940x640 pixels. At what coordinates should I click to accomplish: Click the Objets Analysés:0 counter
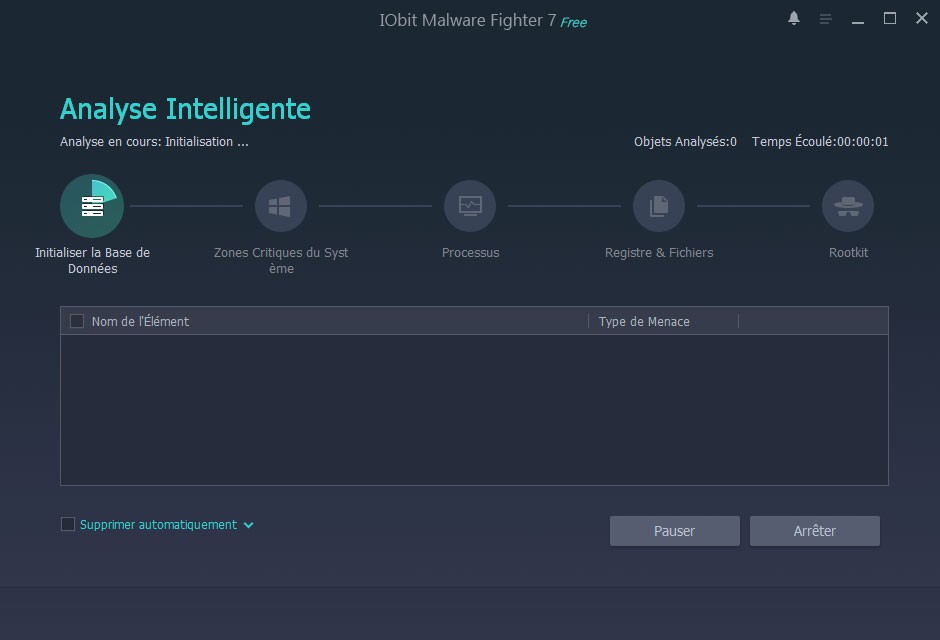[x=685, y=142]
